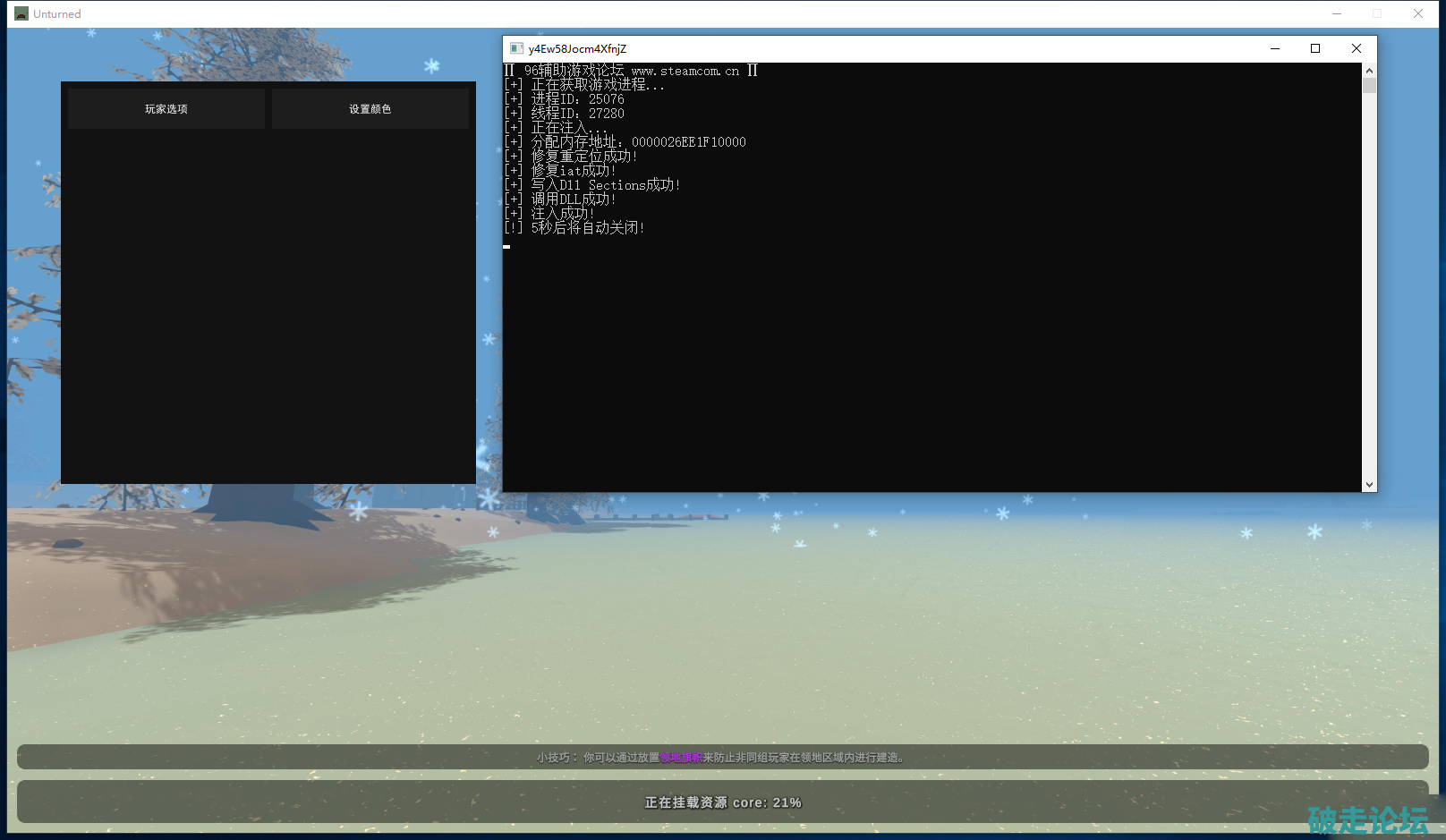The width and height of the screenshot is (1446, 840).
Task: Click the console scrollbar thumb
Action: coord(1369,86)
